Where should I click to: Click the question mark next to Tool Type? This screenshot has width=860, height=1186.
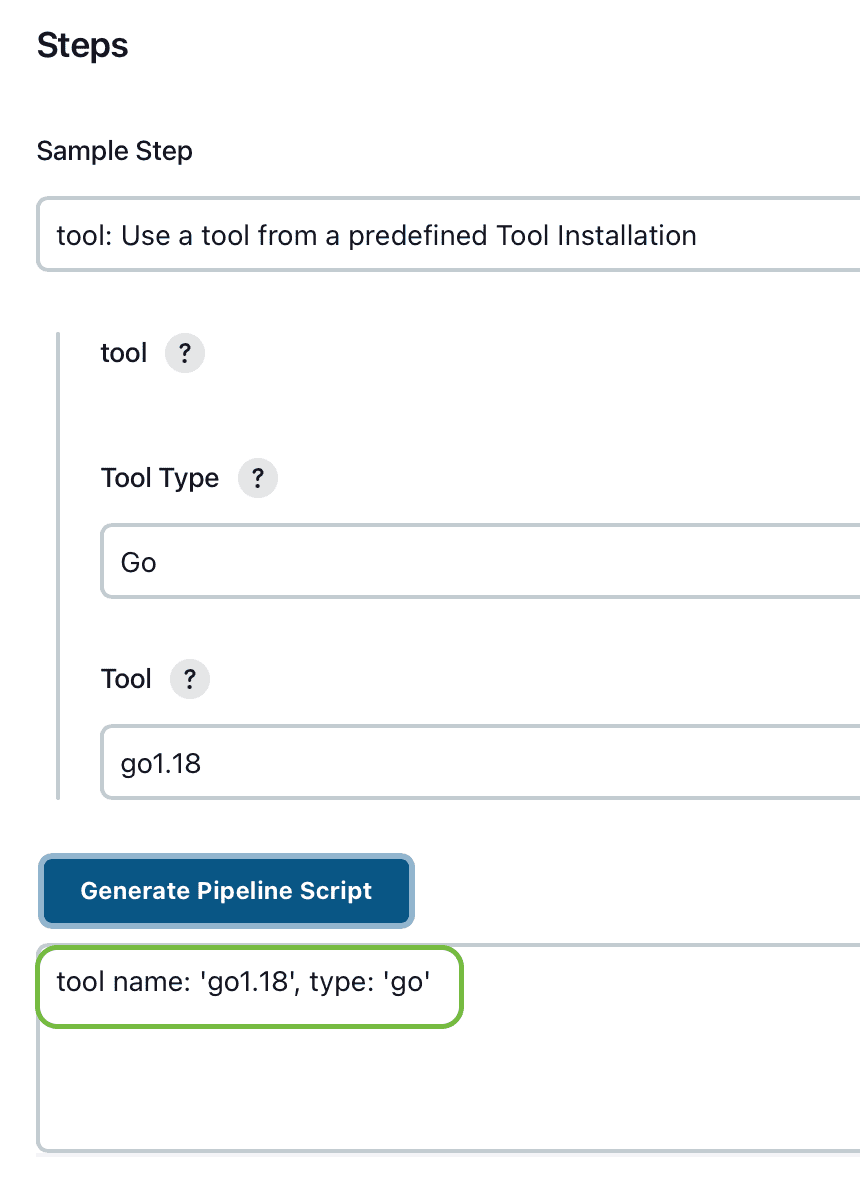tap(257, 478)
